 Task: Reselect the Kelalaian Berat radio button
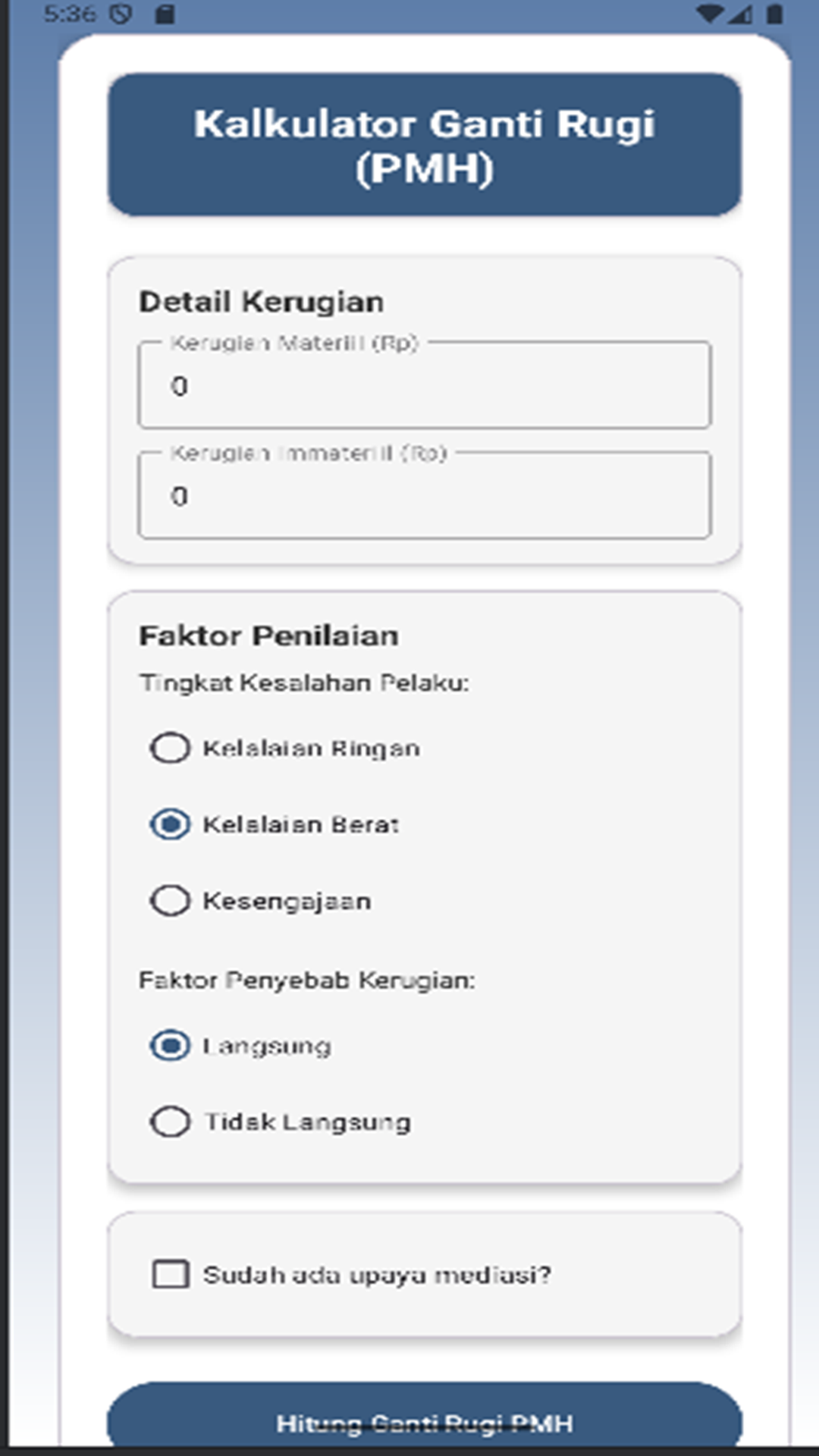tap(170, 824)
